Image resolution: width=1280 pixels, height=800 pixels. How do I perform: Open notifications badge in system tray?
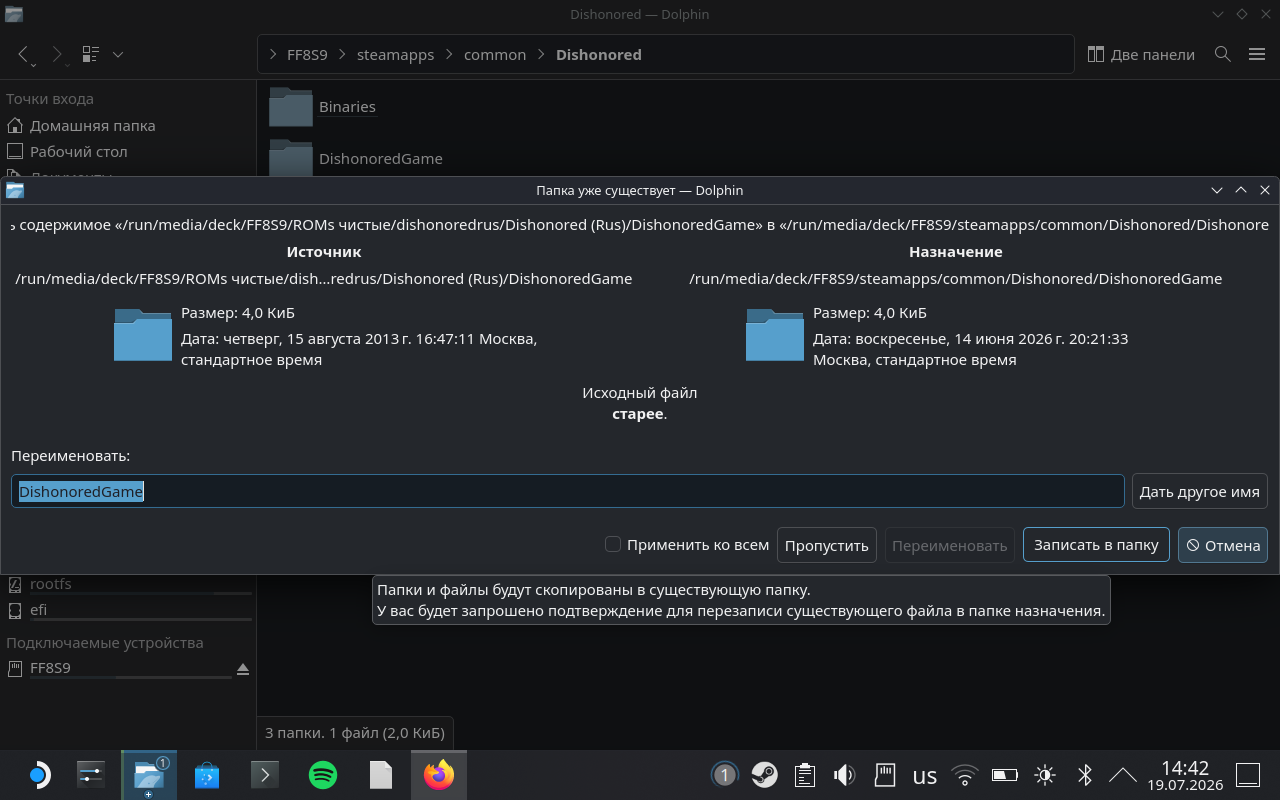(724, 775)
